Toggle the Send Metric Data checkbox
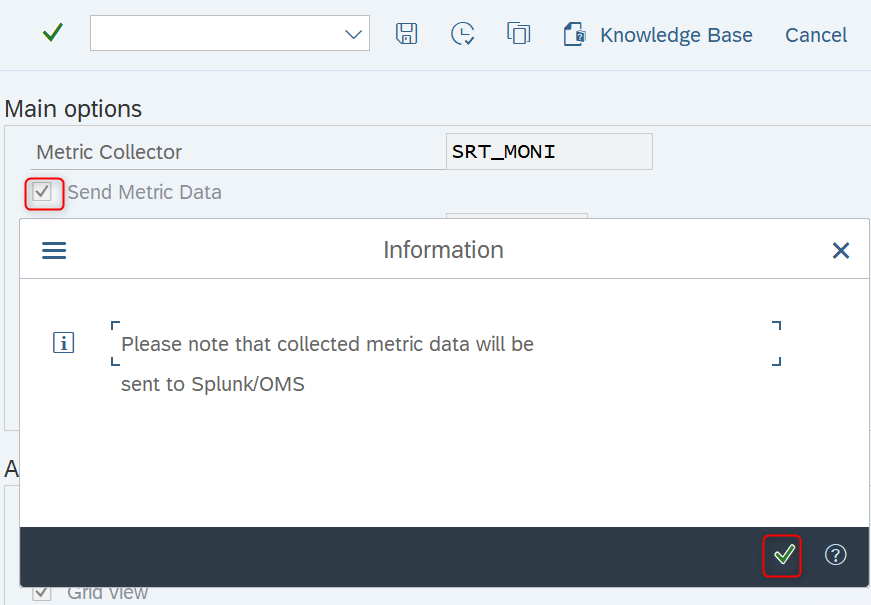 click(42, 192)
